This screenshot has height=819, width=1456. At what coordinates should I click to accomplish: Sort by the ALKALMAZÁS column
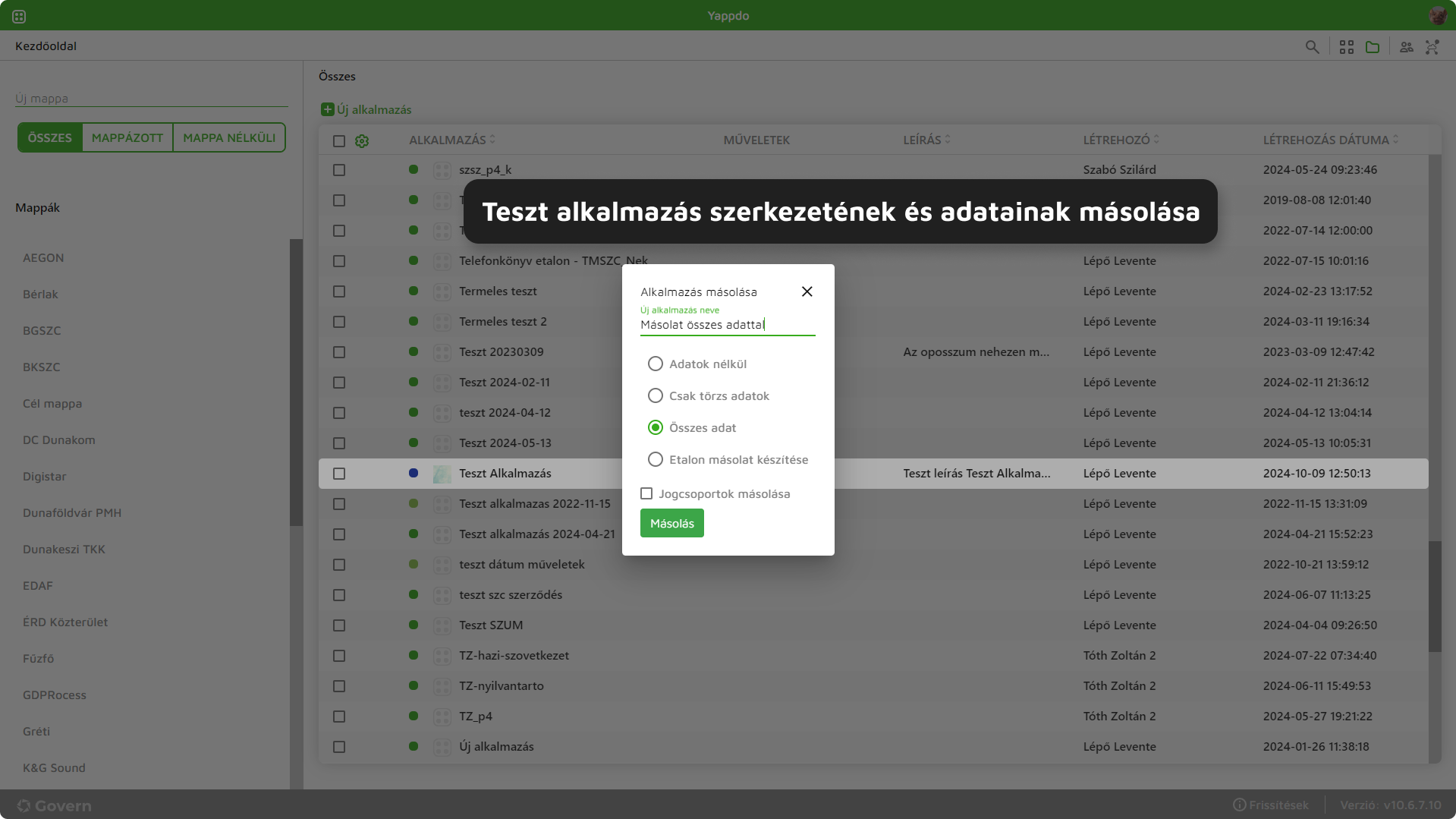(x=492, y=139)
